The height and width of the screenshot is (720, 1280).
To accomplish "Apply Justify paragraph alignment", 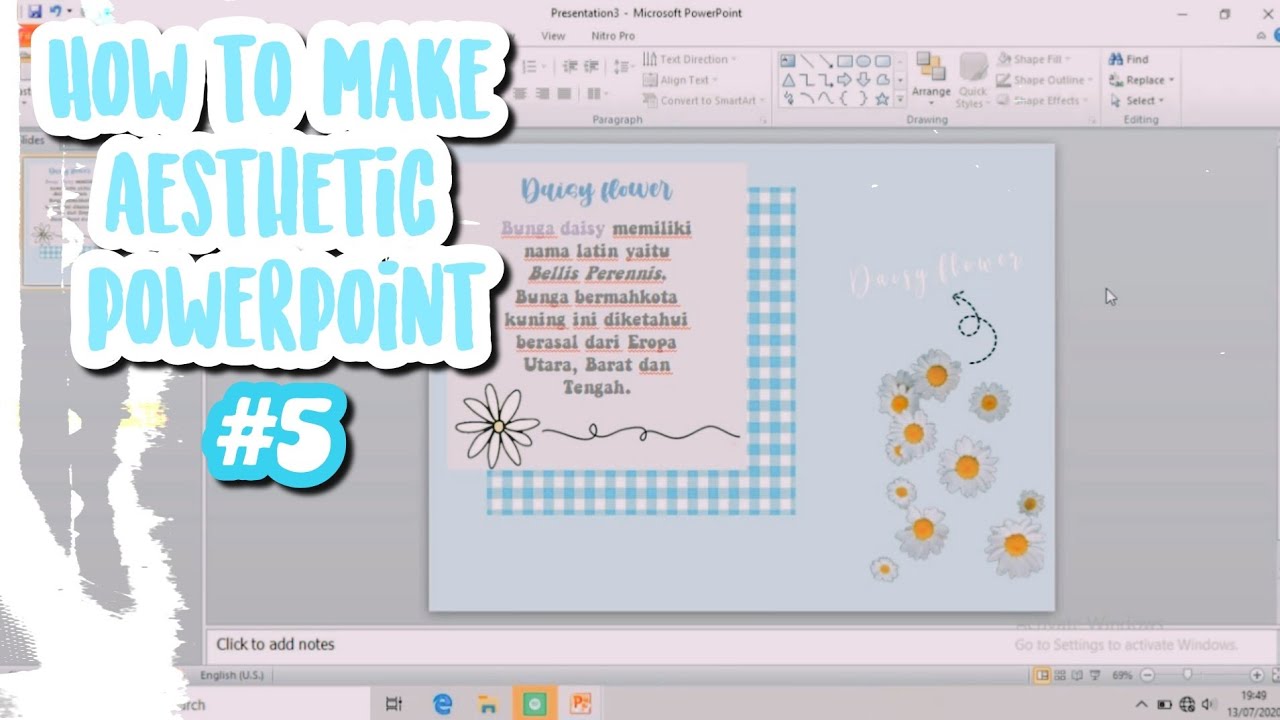I will [x=565, y=93].
